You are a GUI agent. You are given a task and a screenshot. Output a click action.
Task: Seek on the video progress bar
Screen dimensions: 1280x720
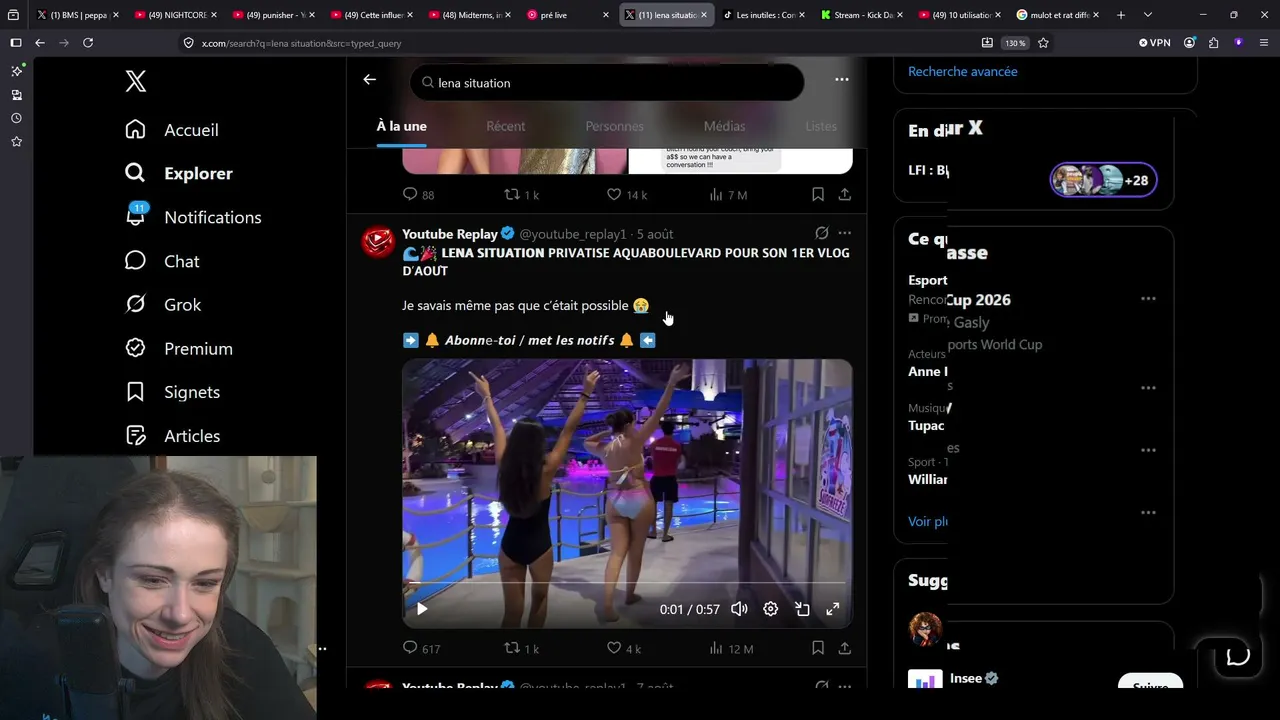tap(627, 583)
